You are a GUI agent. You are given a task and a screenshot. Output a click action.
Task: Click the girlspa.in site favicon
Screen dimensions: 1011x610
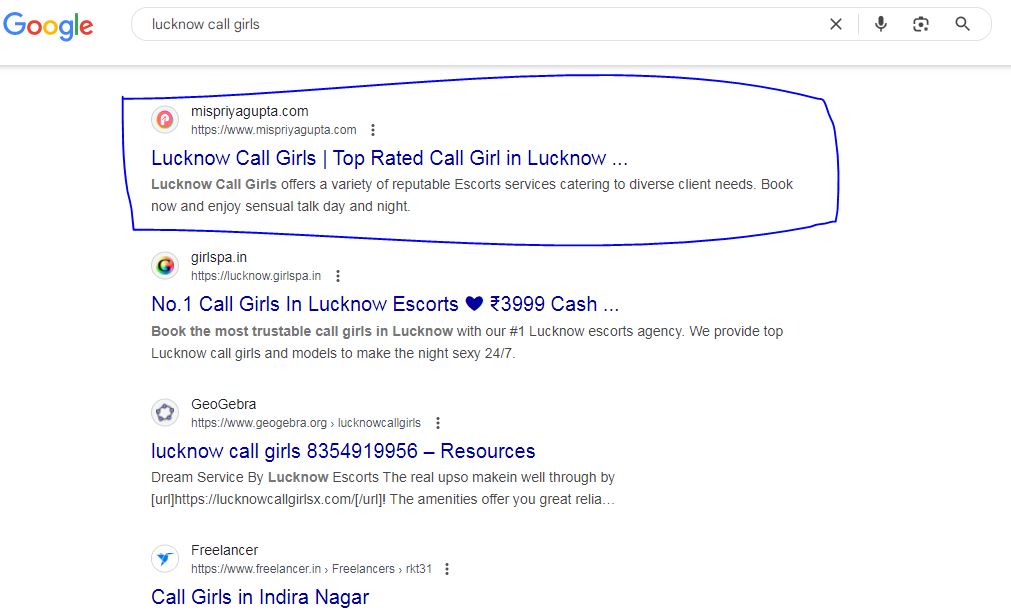point(164,265)
